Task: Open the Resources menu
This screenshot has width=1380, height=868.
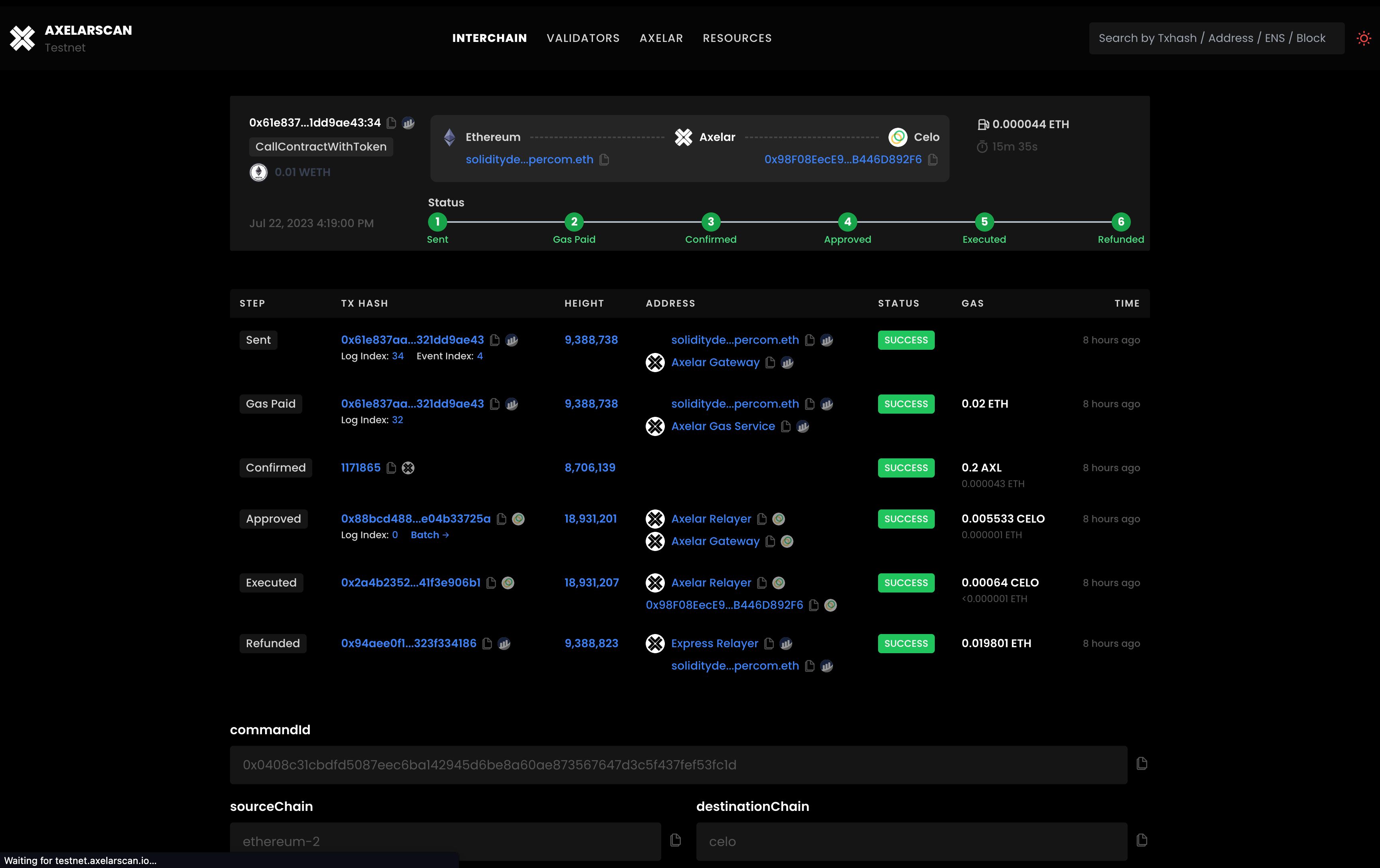Action: click(737, 38)
